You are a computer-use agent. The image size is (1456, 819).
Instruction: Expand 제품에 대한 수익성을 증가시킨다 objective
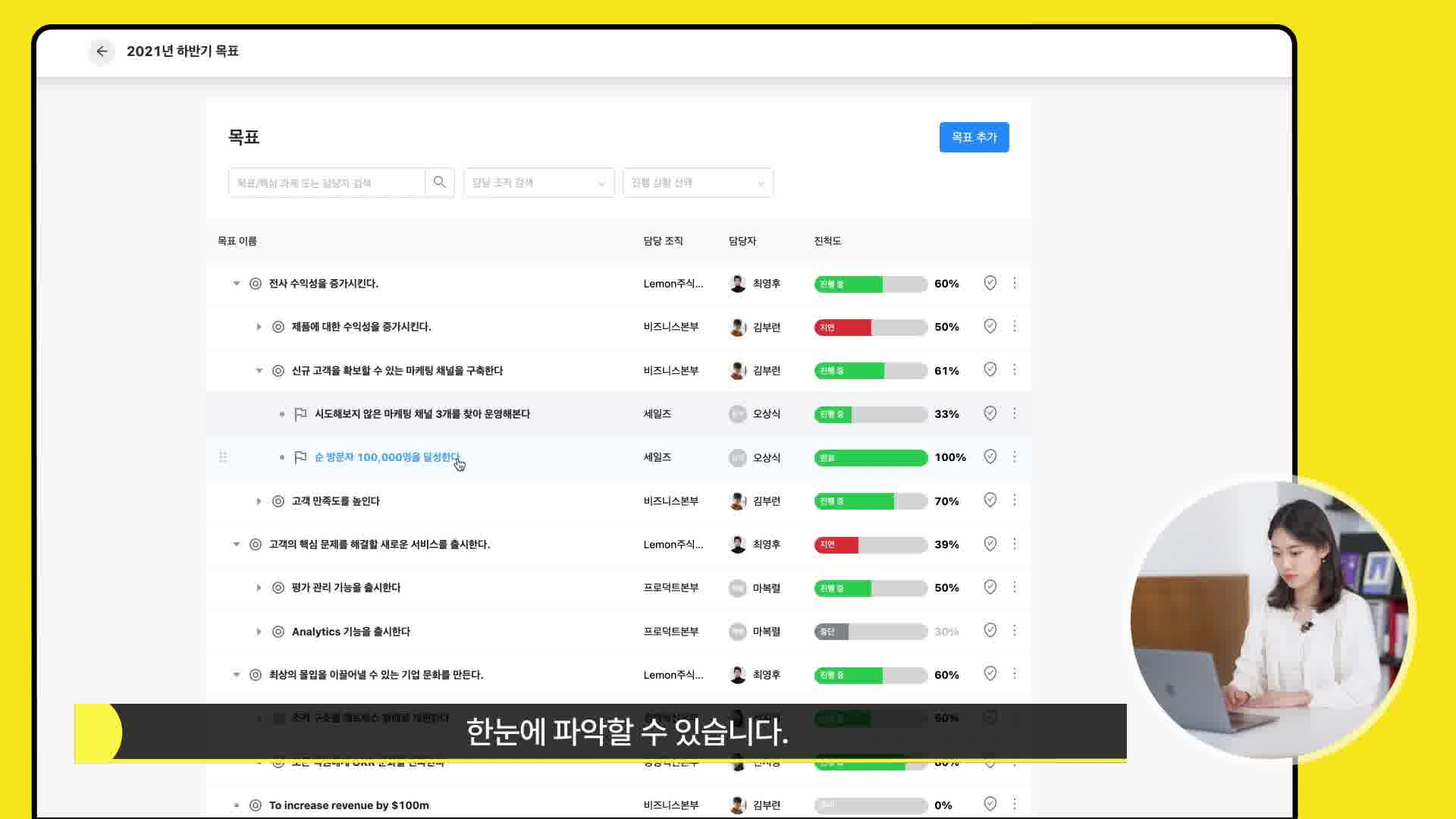coord(259,327)
